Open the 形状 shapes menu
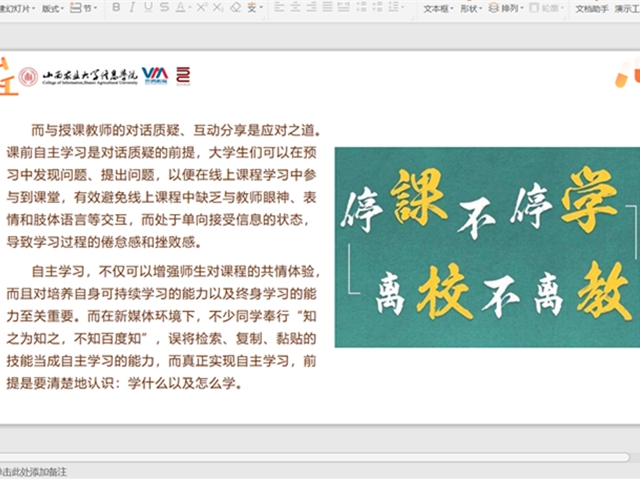 point(471,8)
